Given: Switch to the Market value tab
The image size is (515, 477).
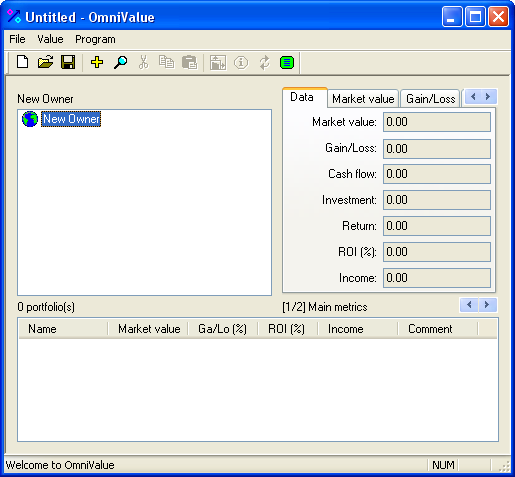Looking at the screenshot, I should point(363,99).
